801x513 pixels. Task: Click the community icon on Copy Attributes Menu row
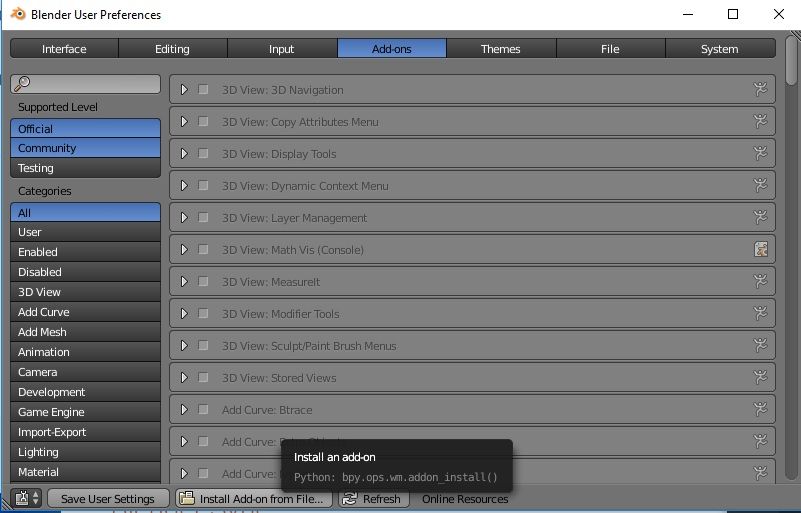(x=760, y=122)
